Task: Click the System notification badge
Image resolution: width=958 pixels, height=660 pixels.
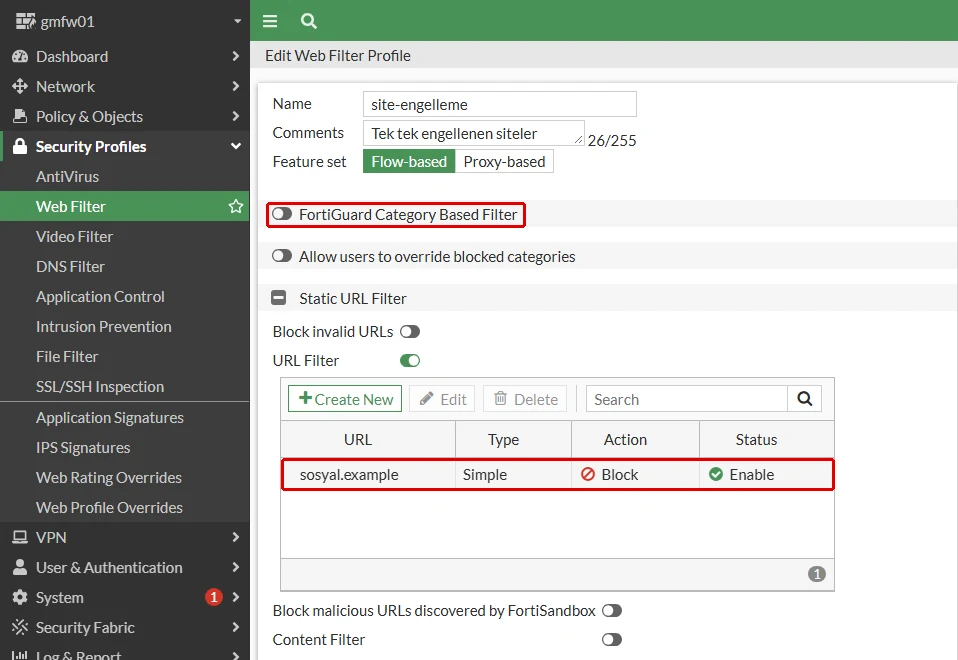Action: click(x=213, y=597)
